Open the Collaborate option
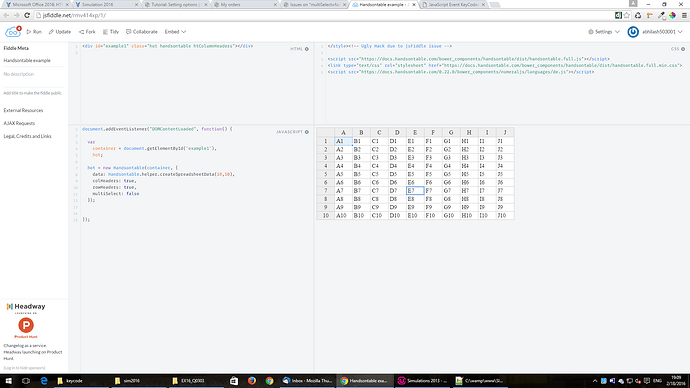Screen dimensions: 690x388 (142, 32)
